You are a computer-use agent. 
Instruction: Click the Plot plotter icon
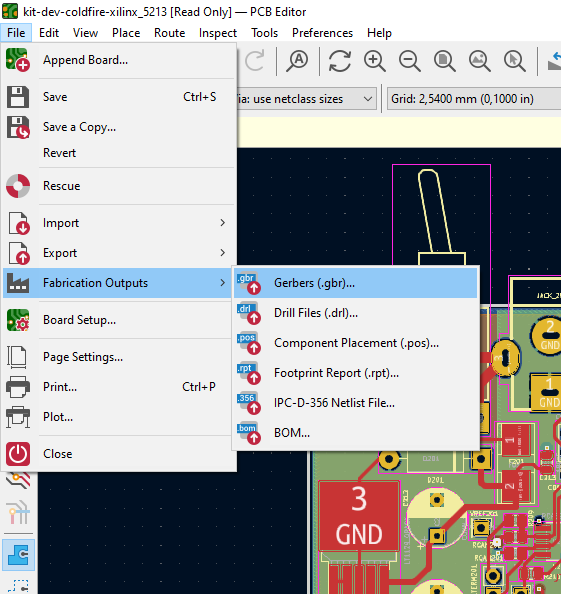coord(18,417)
